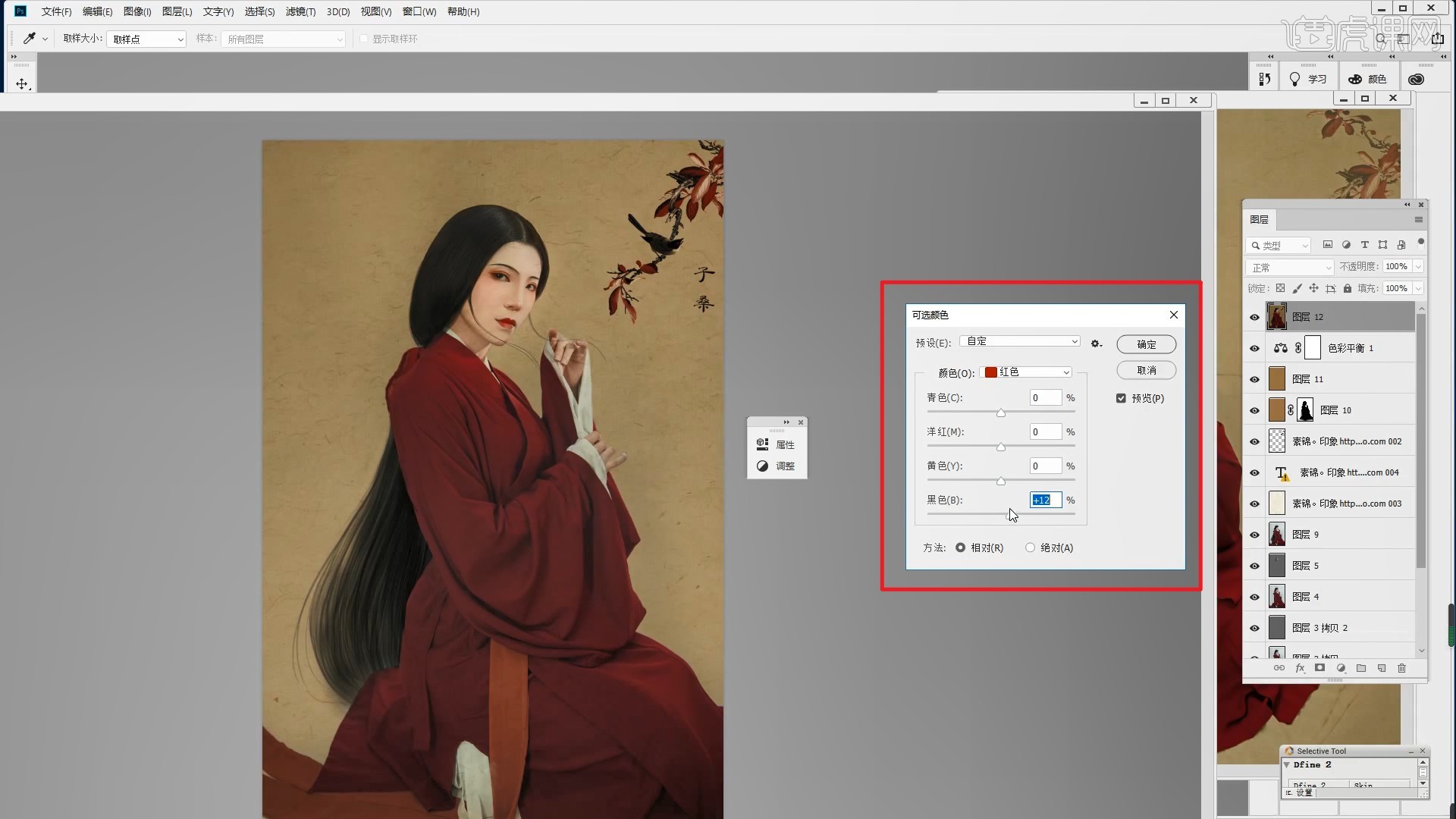Click the 青色 cyan slider handle
Screen dimensions: 1456x819
click(x=1001, y=413)
